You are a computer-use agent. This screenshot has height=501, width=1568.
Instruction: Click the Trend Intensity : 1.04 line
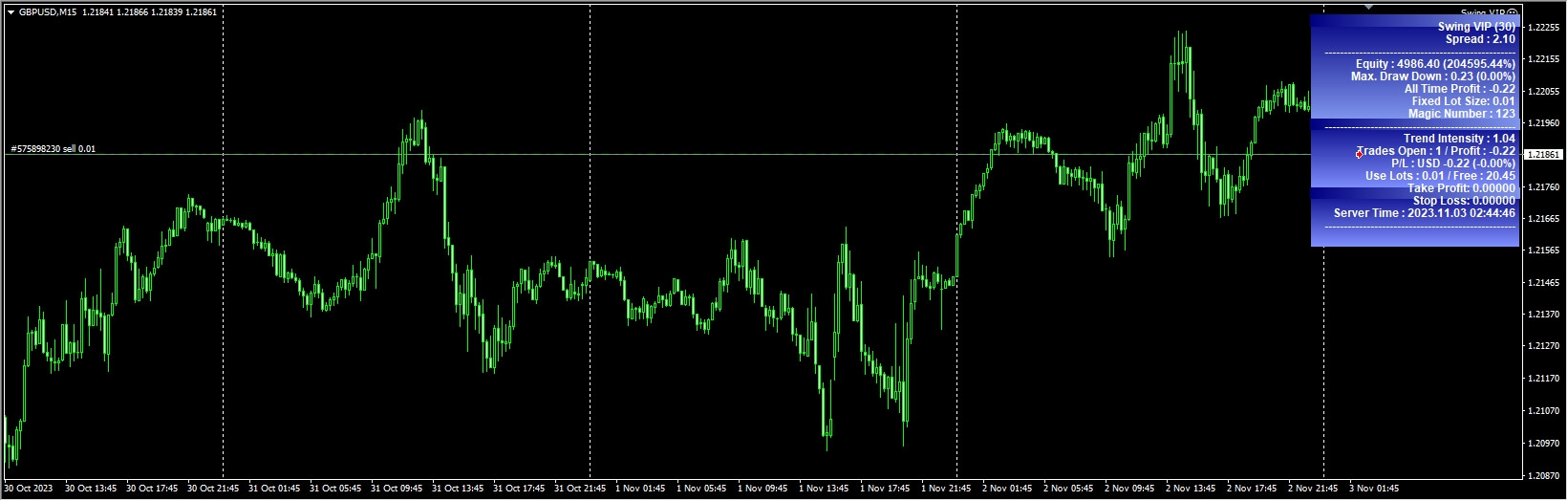tap(1459, 139)
